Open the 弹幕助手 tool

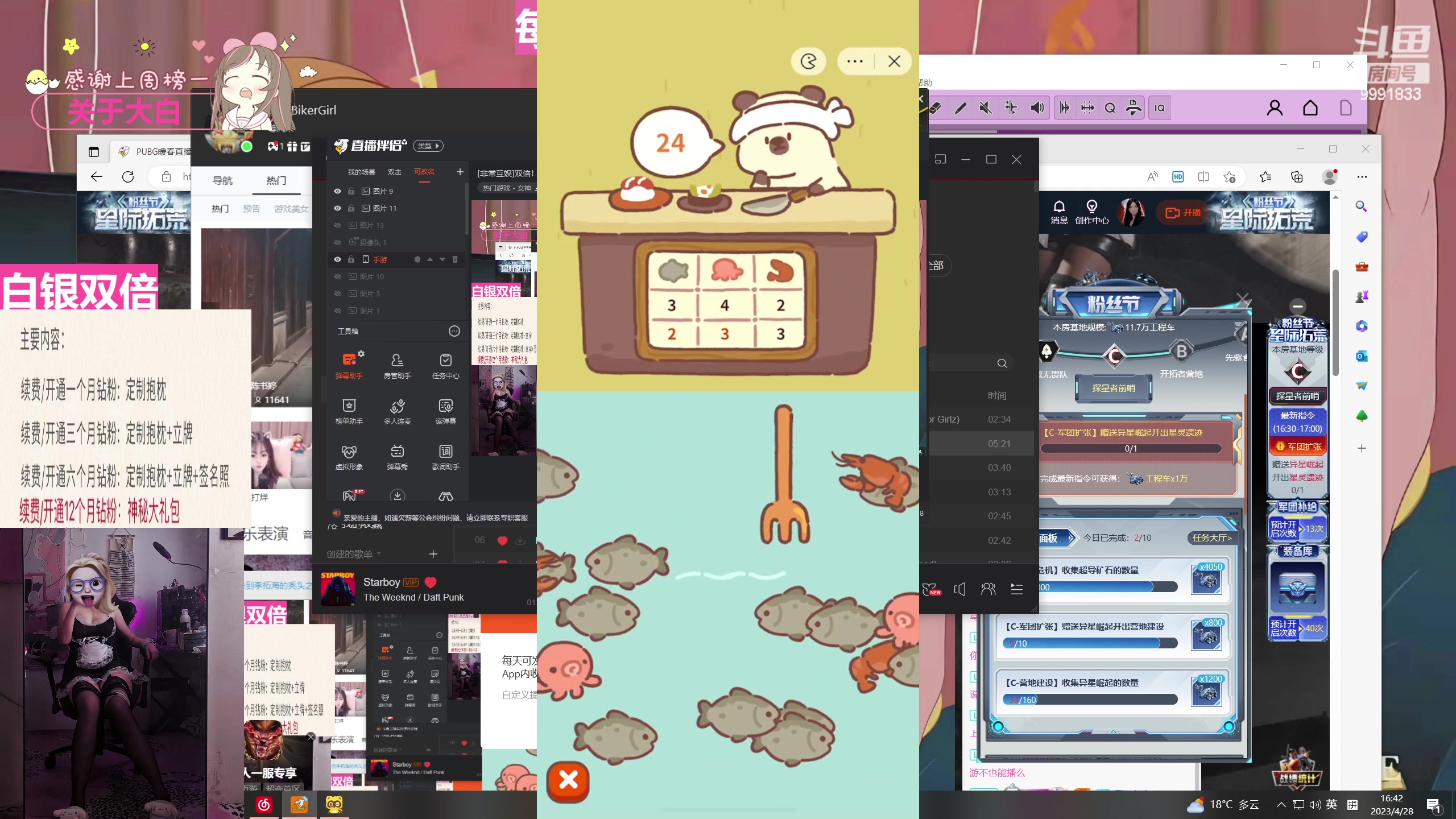349,365
